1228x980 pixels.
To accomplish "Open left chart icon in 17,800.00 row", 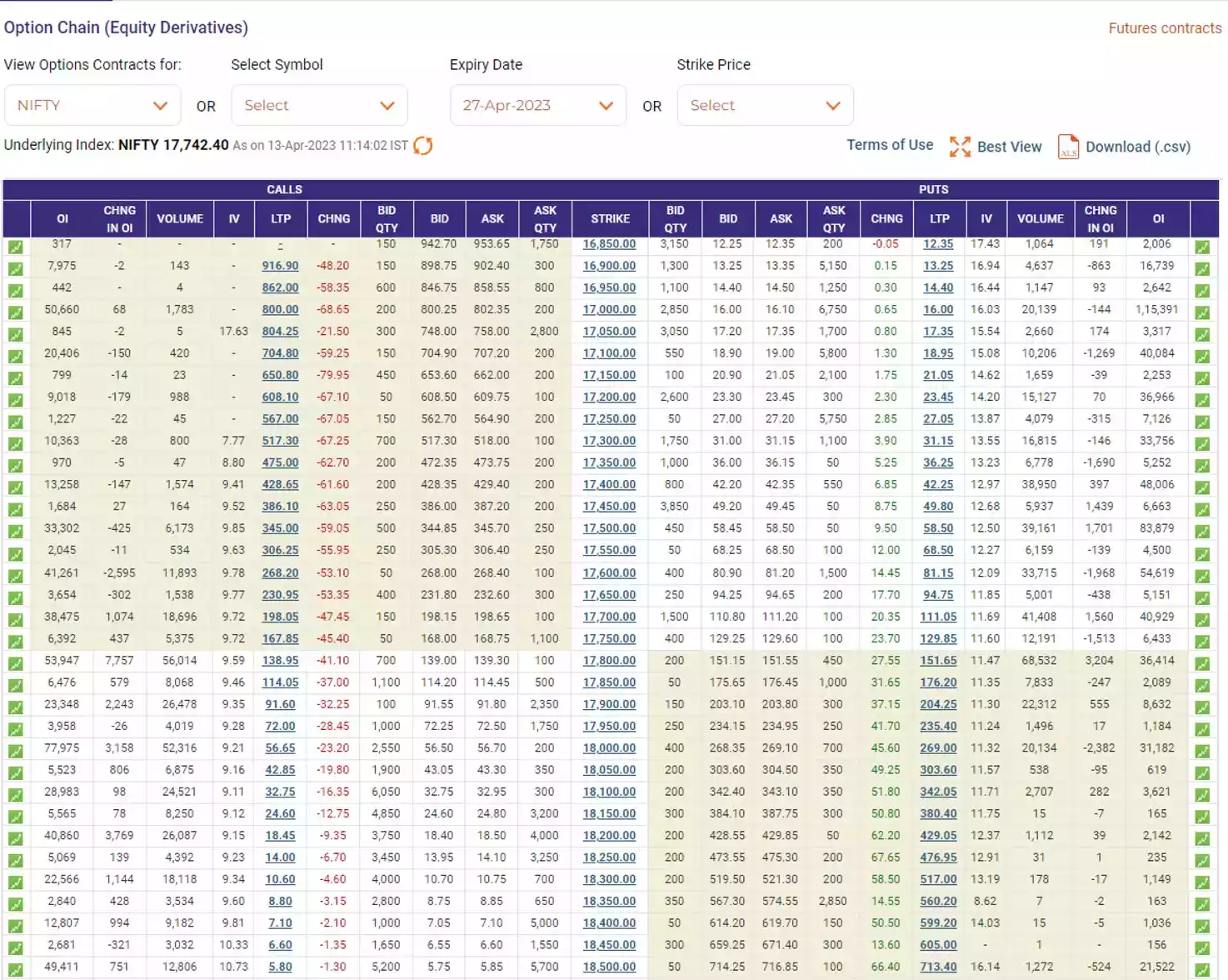I will tap(16, 663).
